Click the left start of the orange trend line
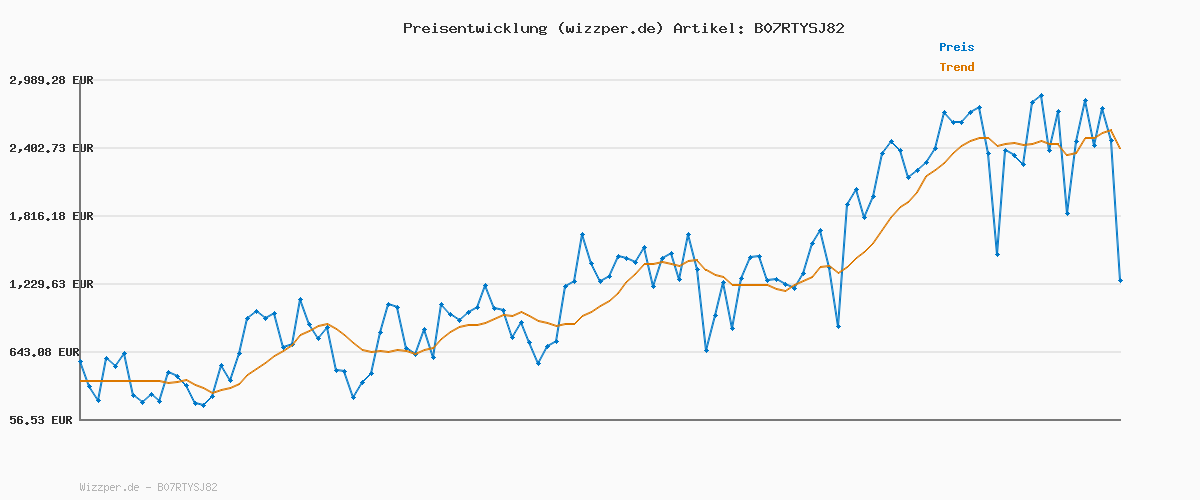Viewport: 1200px width, 500px height. click(x=81, y=381)
